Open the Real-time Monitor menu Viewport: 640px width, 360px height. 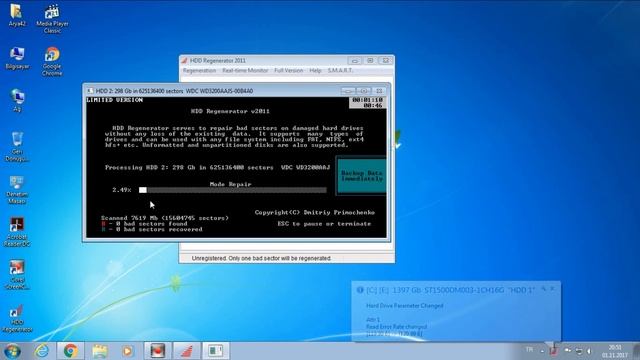[245, 71]
